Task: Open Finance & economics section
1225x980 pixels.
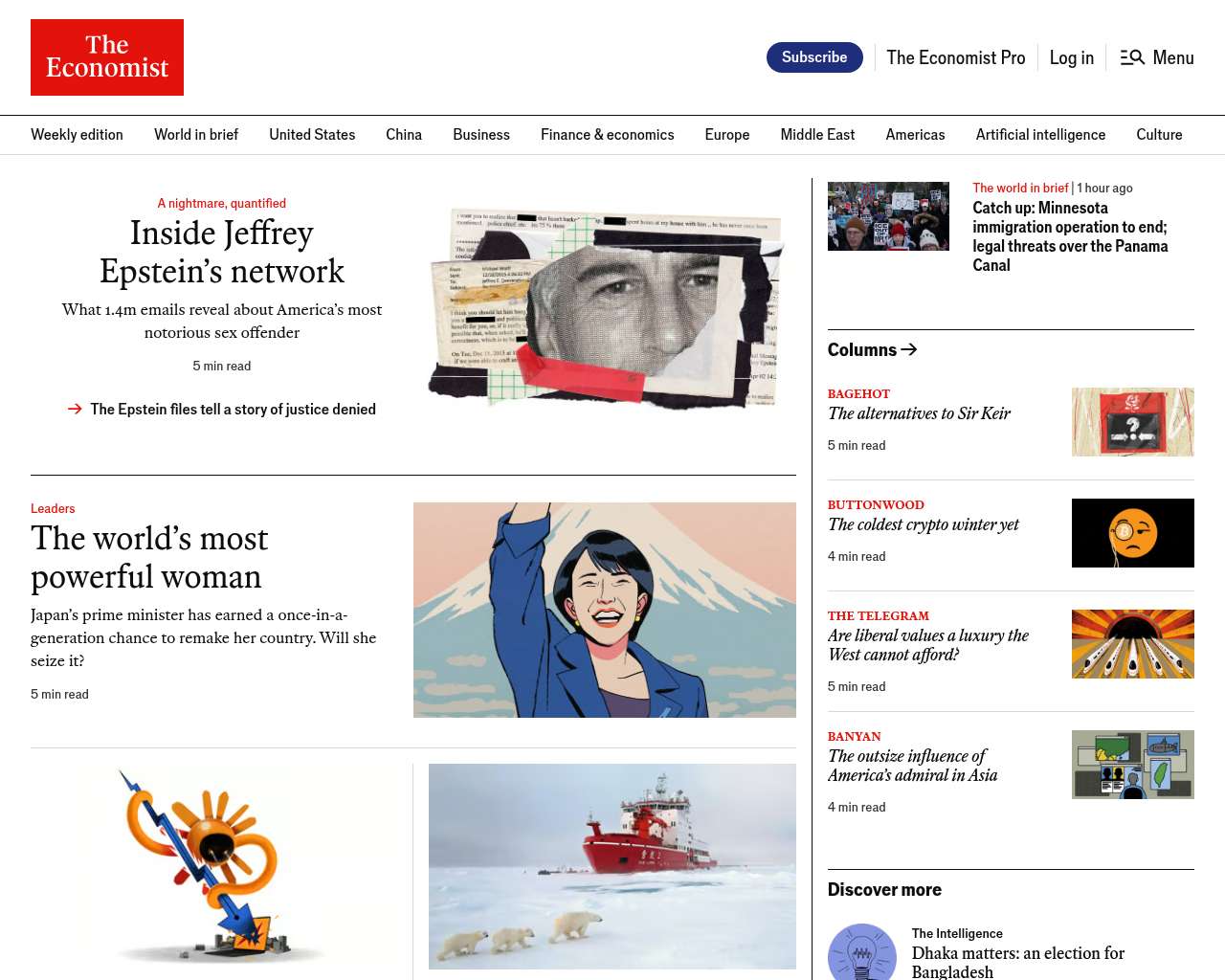Action: (608, 135)
